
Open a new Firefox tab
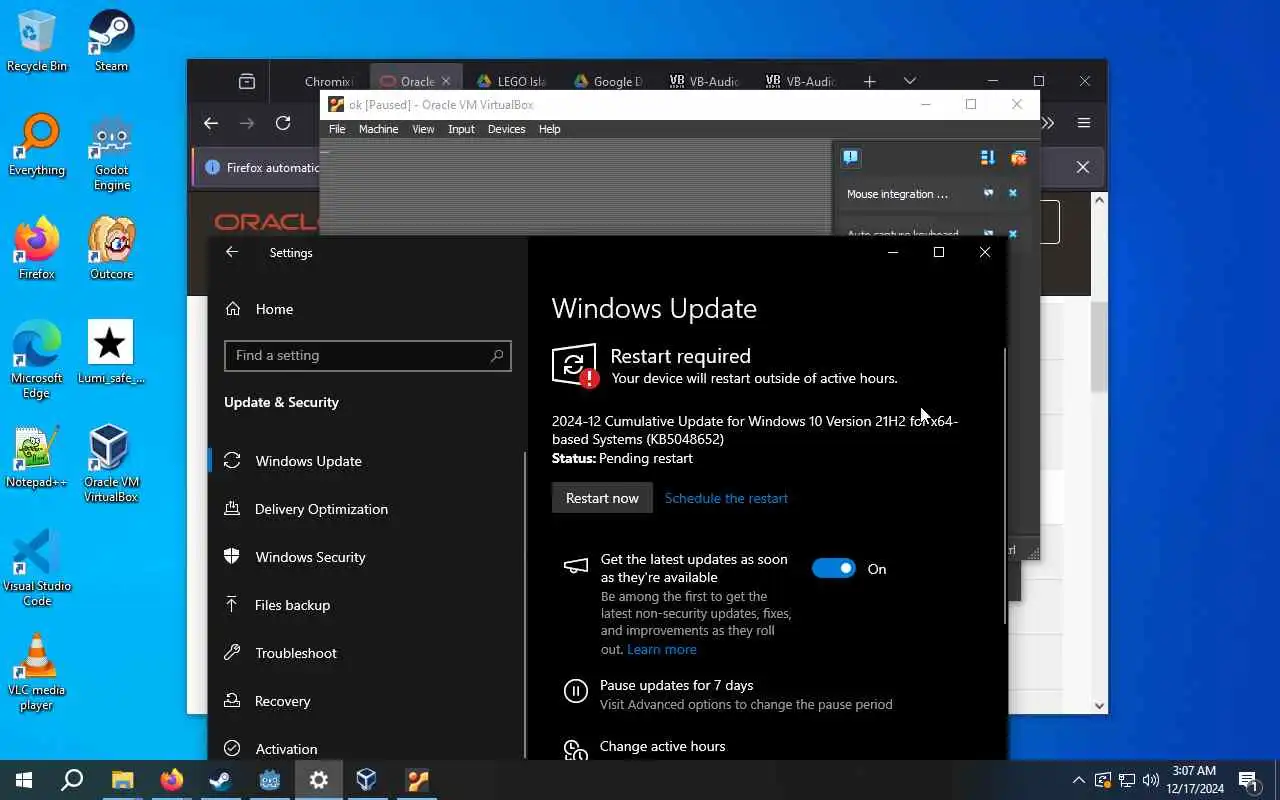[x=869, y=81]
